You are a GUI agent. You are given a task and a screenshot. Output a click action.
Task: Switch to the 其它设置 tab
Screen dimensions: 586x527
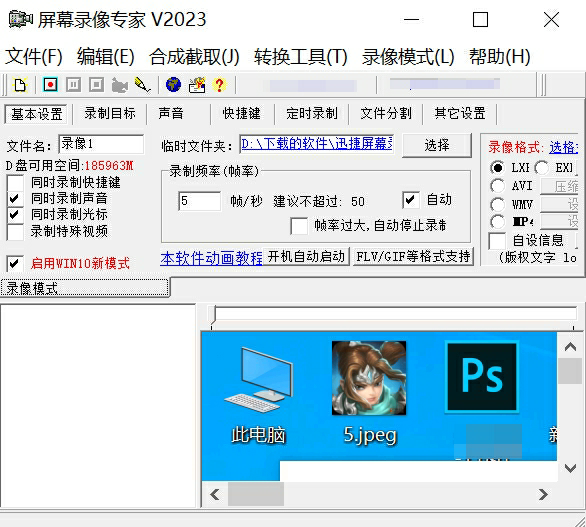click(x=460, y=113)
